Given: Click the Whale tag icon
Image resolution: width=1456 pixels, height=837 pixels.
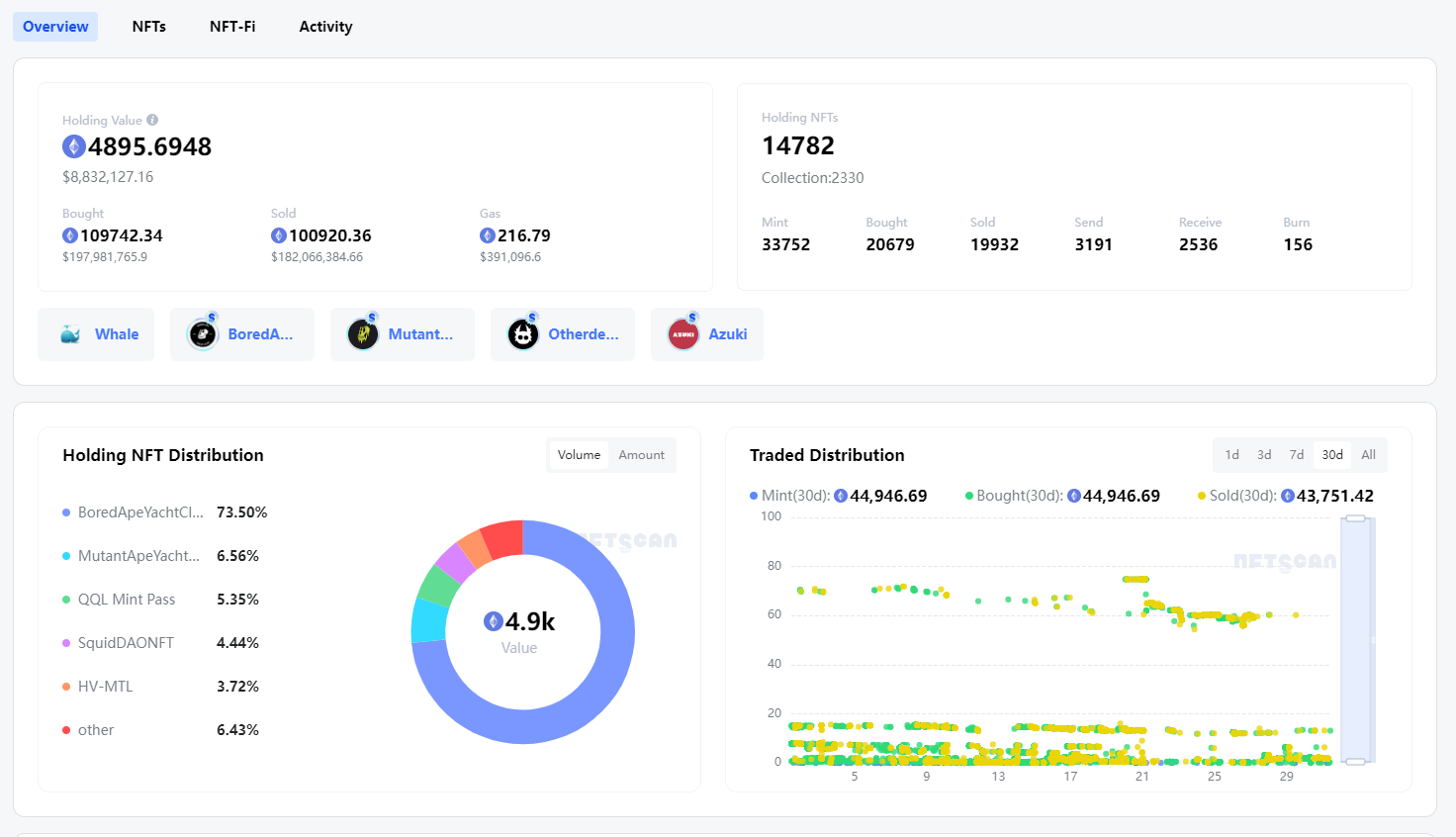Looking at the screenshot, I should (x=71, y=334).
